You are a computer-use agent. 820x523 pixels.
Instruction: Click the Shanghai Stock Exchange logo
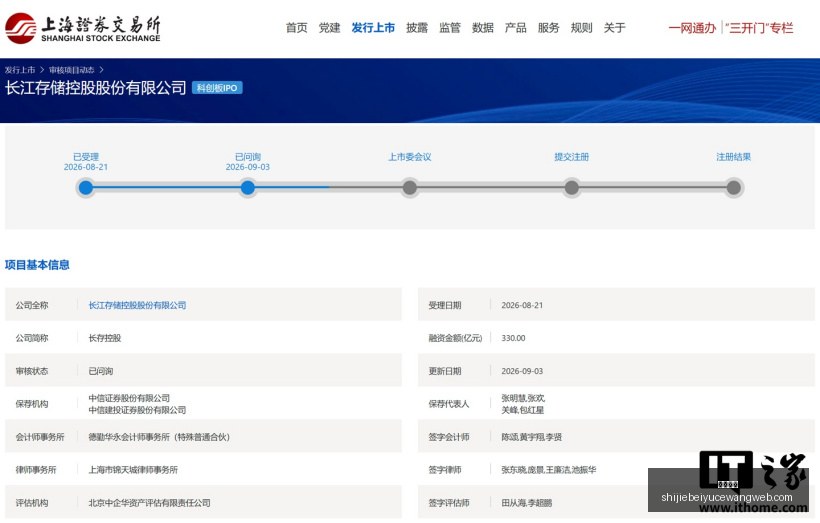click(83, 28)
